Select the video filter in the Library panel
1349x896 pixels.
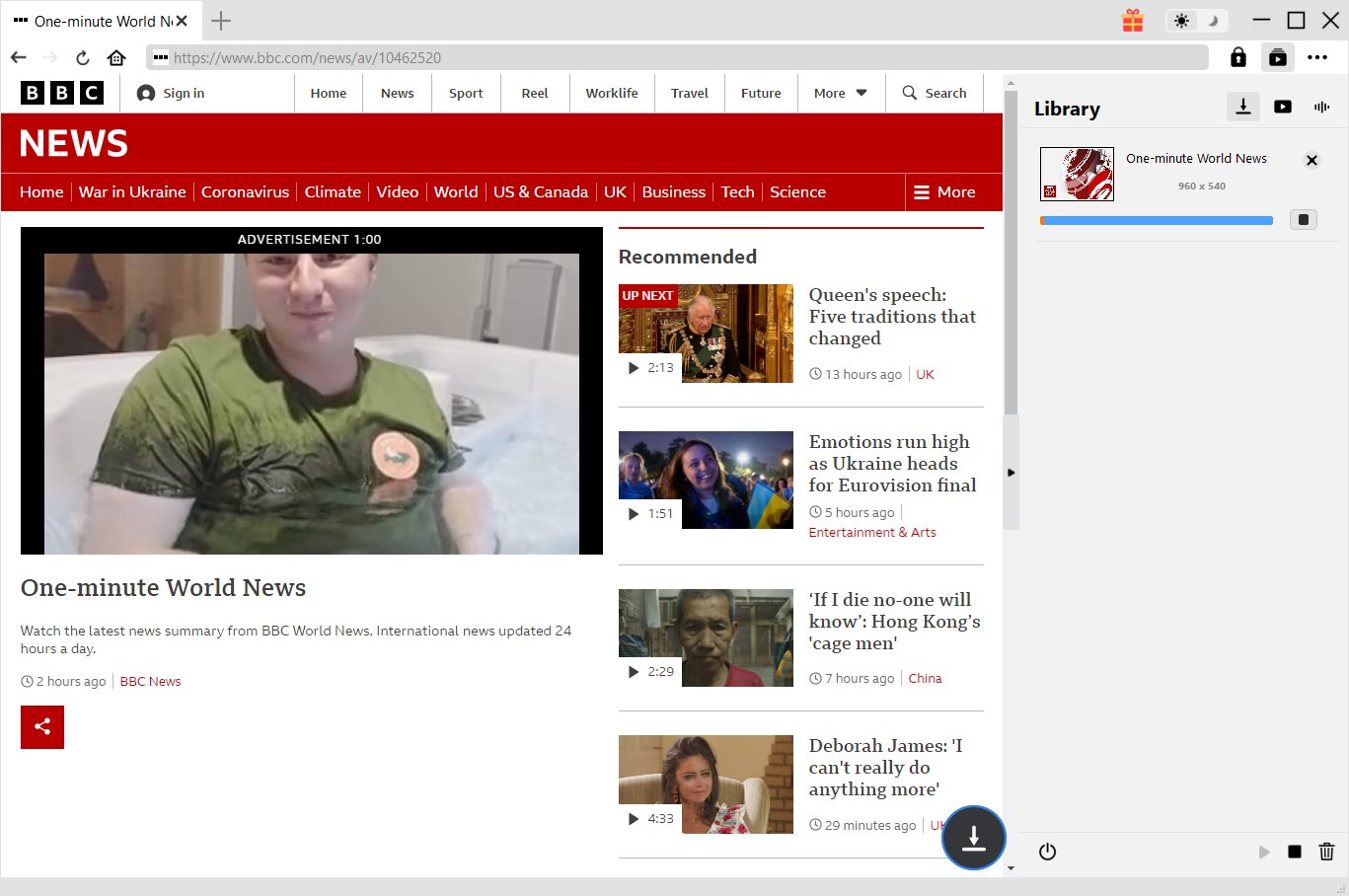point(1282,107)
